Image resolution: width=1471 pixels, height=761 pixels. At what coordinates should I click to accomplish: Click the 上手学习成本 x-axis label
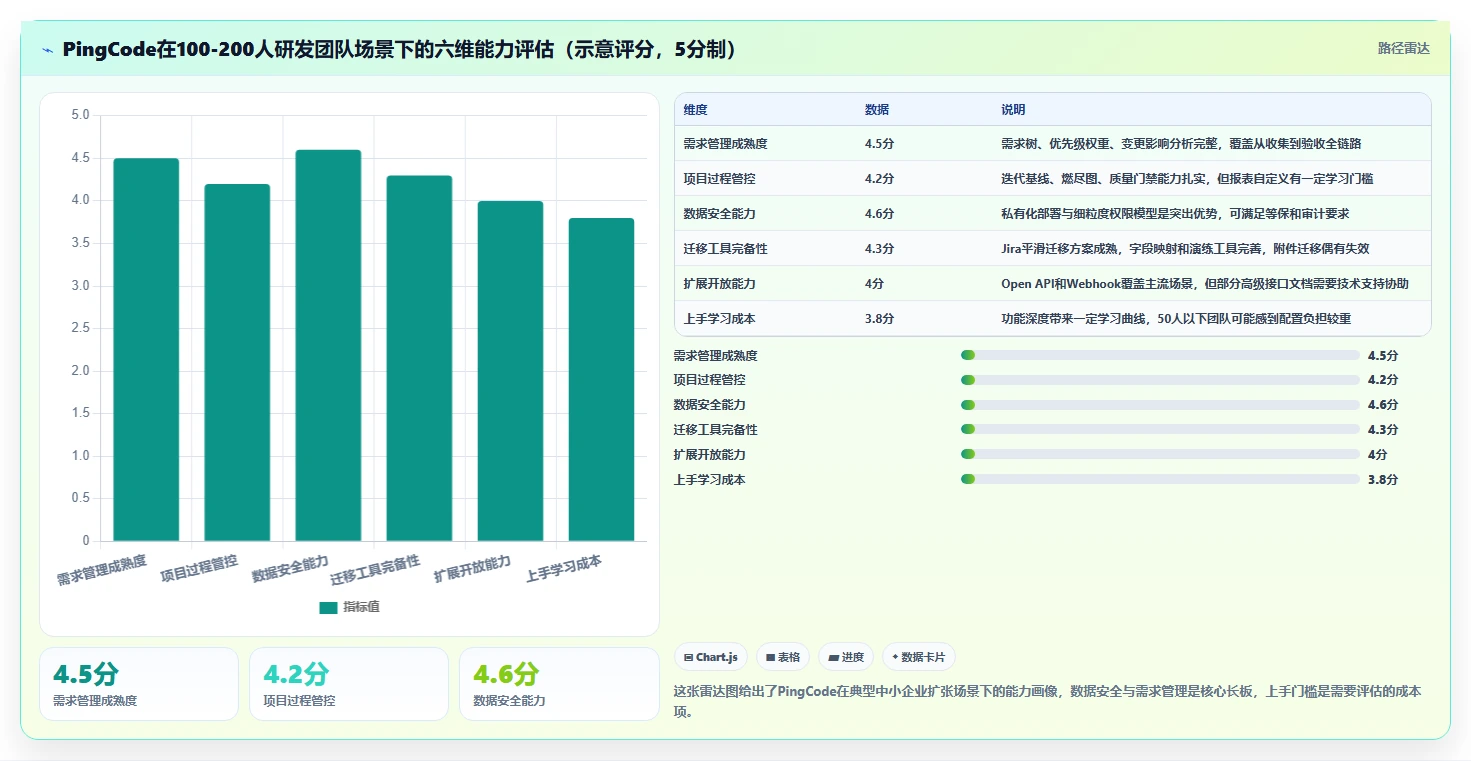tap(564, 568)
